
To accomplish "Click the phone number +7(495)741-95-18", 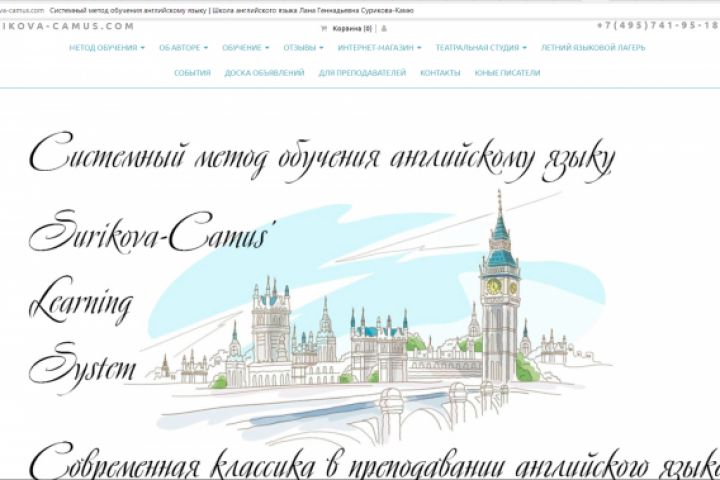I will click(x=658, y=26).
